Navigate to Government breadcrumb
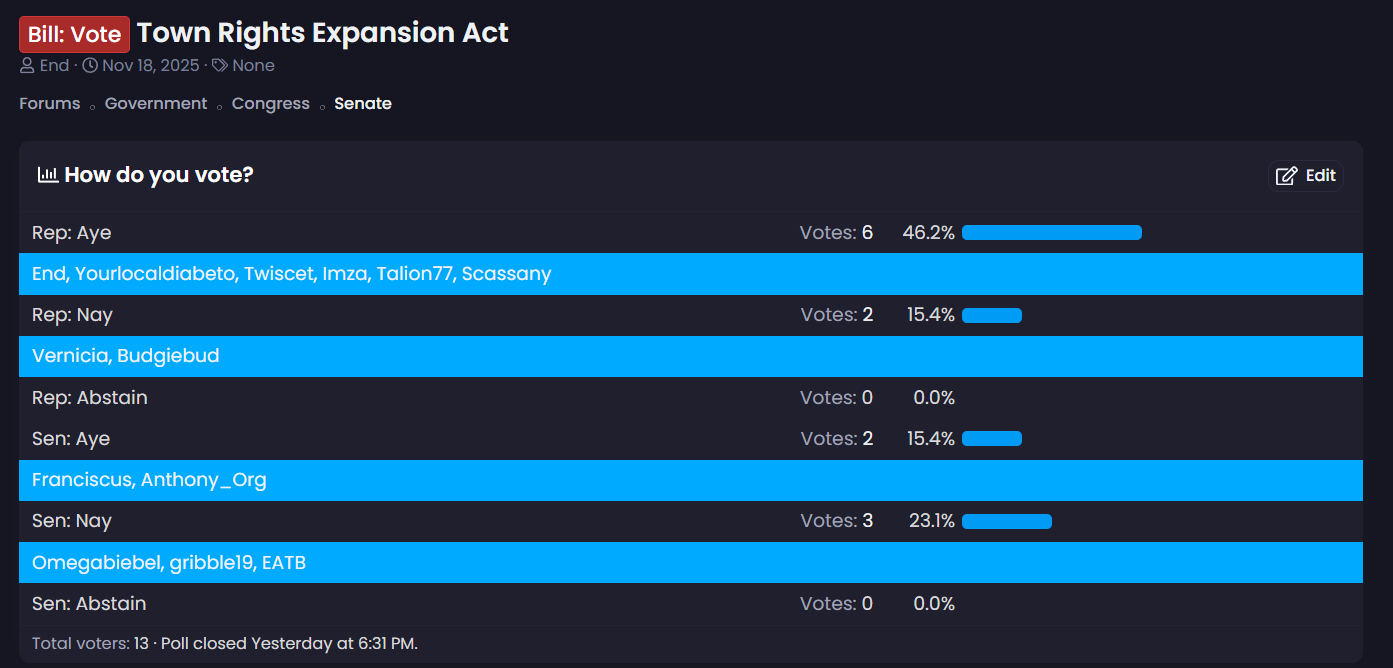The height and width of the screenshot is (668, 1393). [x=156, y=104]
